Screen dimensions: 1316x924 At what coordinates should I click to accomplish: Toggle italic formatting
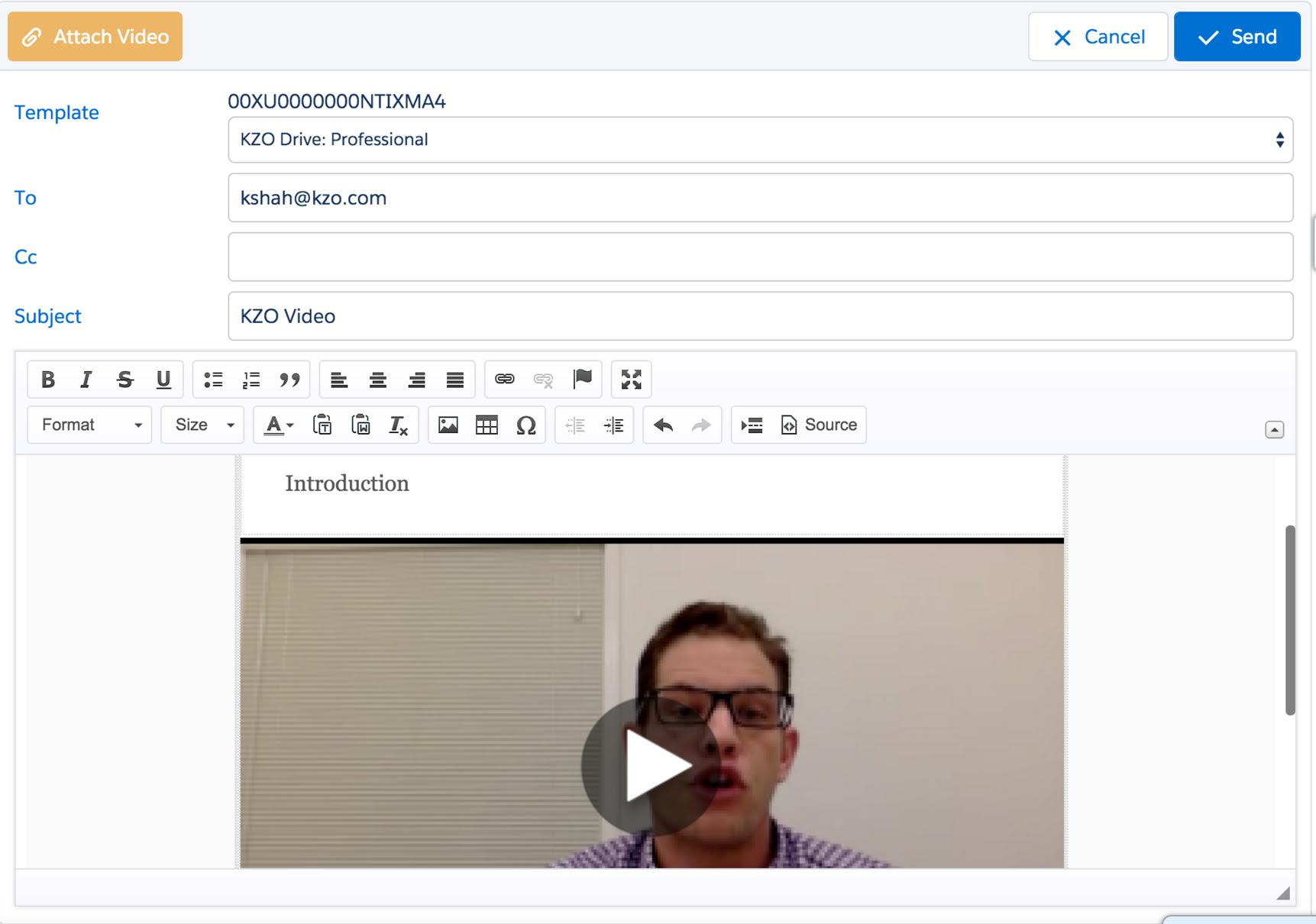click(x=86, y=379)
